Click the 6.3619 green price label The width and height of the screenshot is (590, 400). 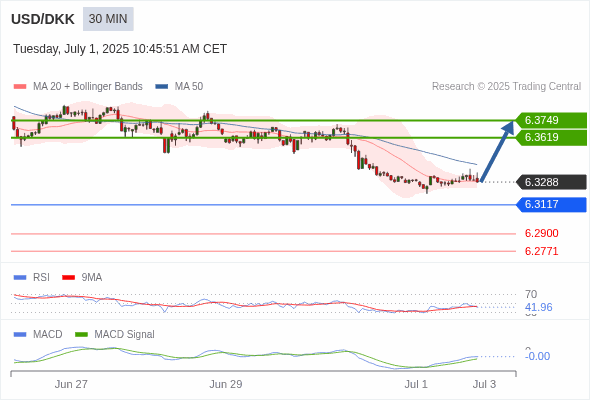pyautogui.click(x=551, y=137)
